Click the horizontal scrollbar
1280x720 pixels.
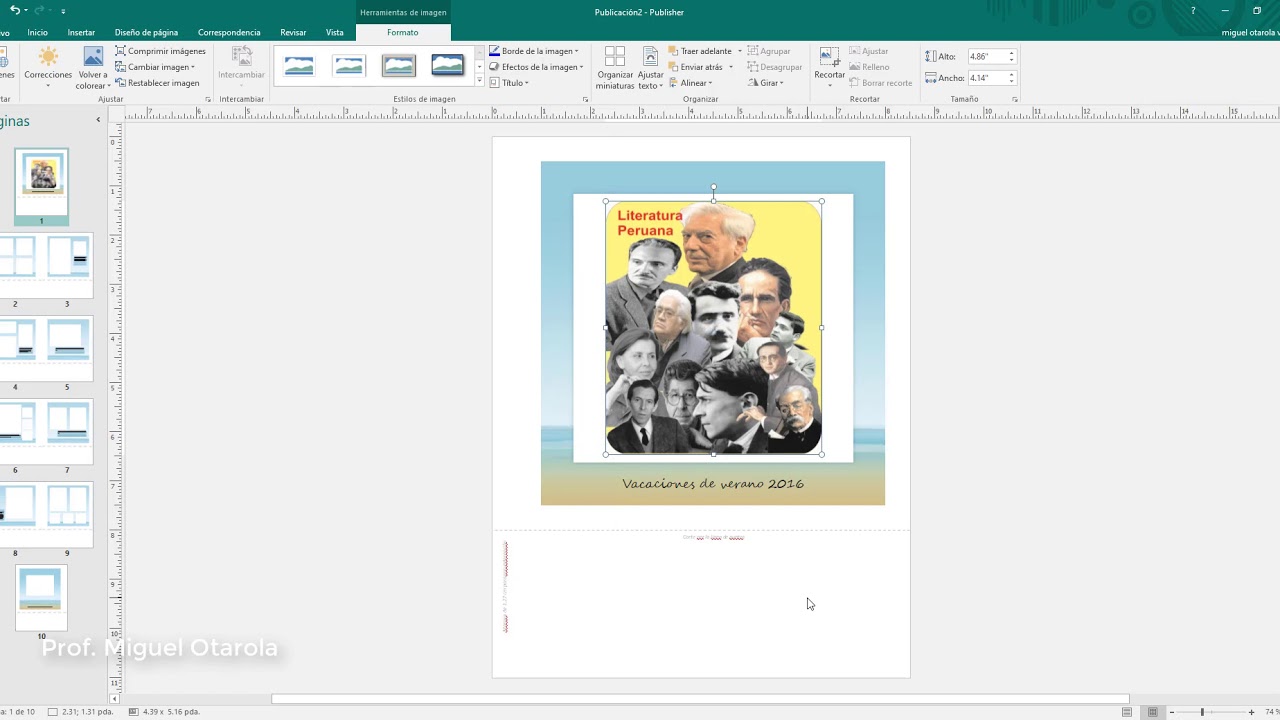click(700, 699)
